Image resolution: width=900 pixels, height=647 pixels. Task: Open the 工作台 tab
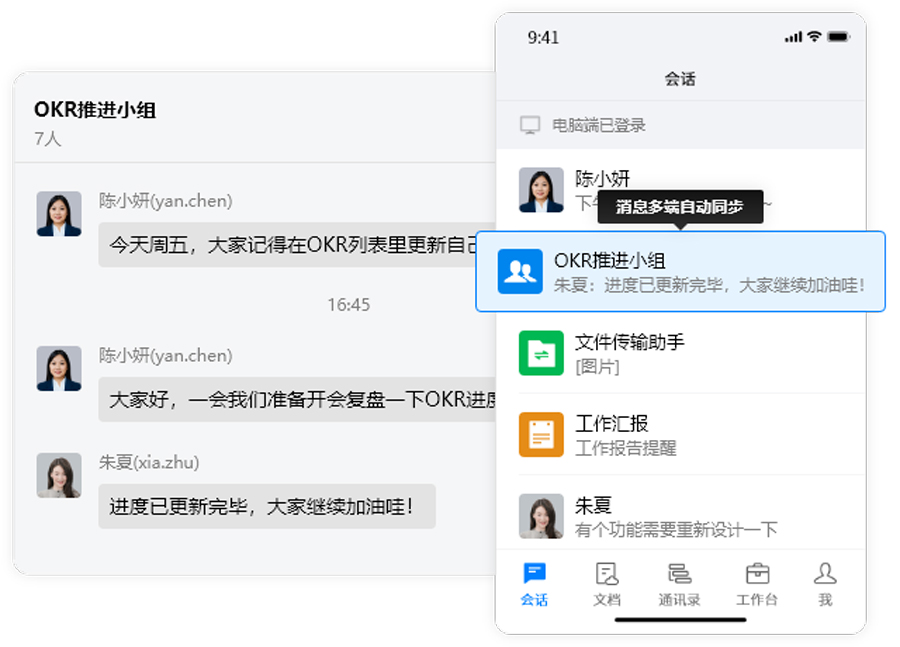[757, 584]
